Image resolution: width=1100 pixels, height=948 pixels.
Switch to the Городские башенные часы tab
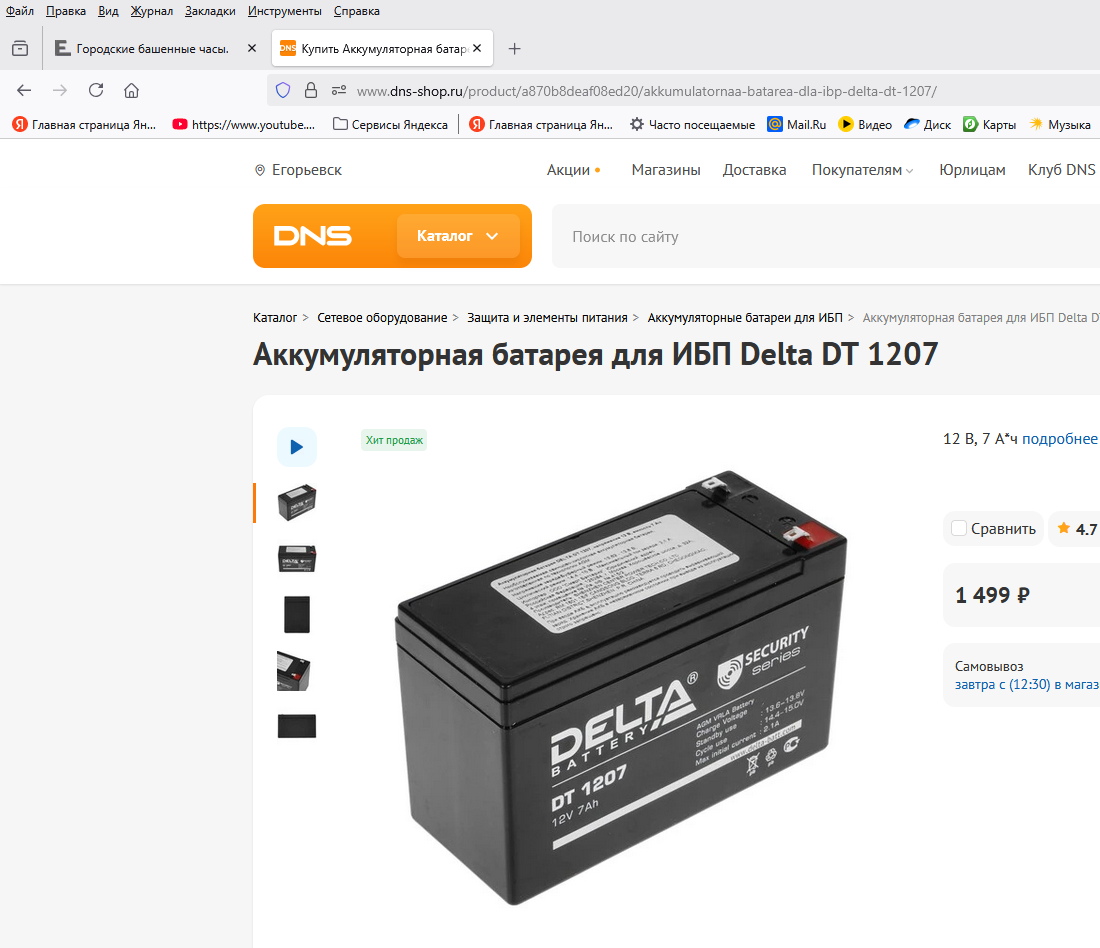[x=152, y=48]
